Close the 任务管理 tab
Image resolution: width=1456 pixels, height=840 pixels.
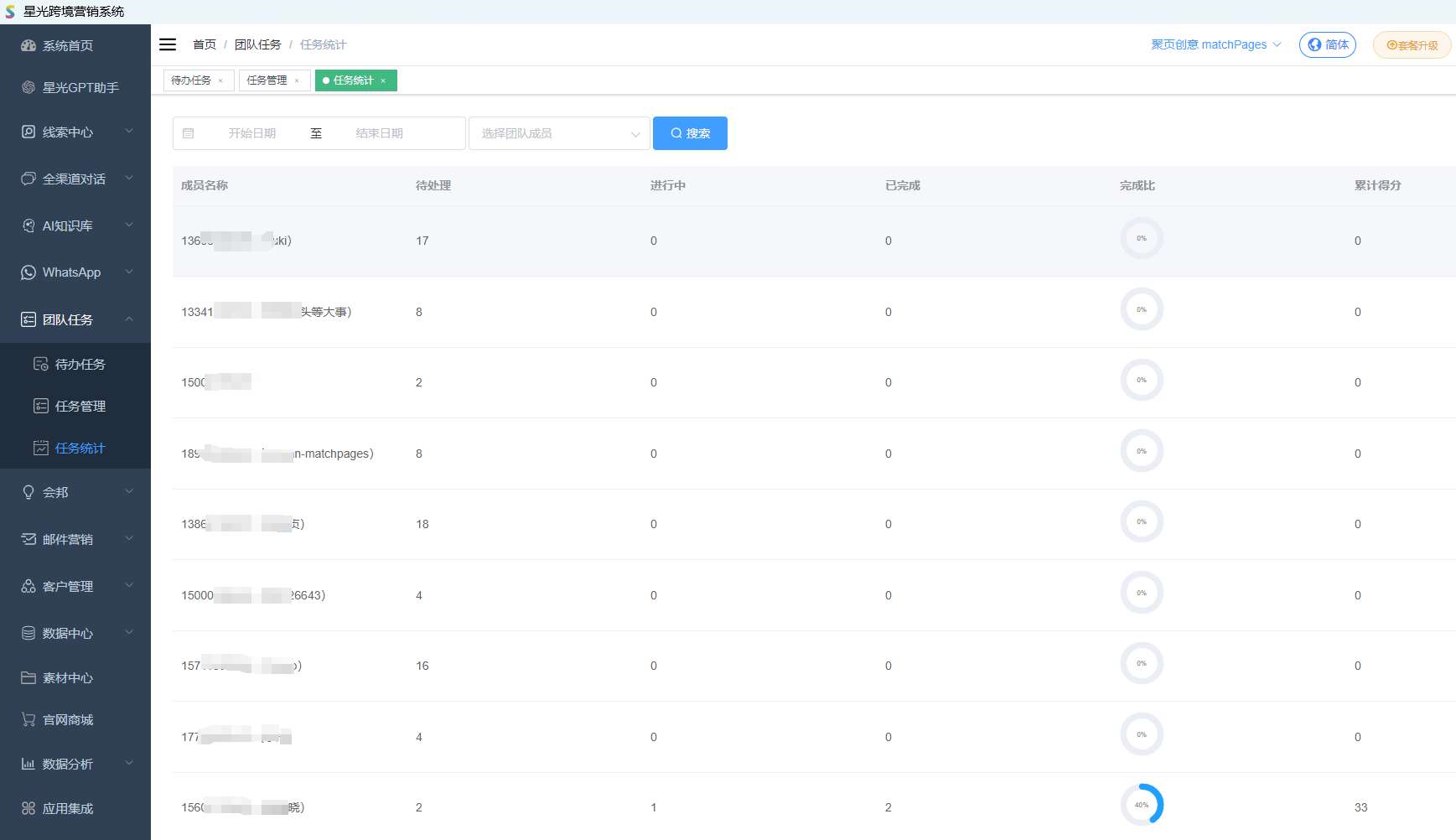pos(297,80)
